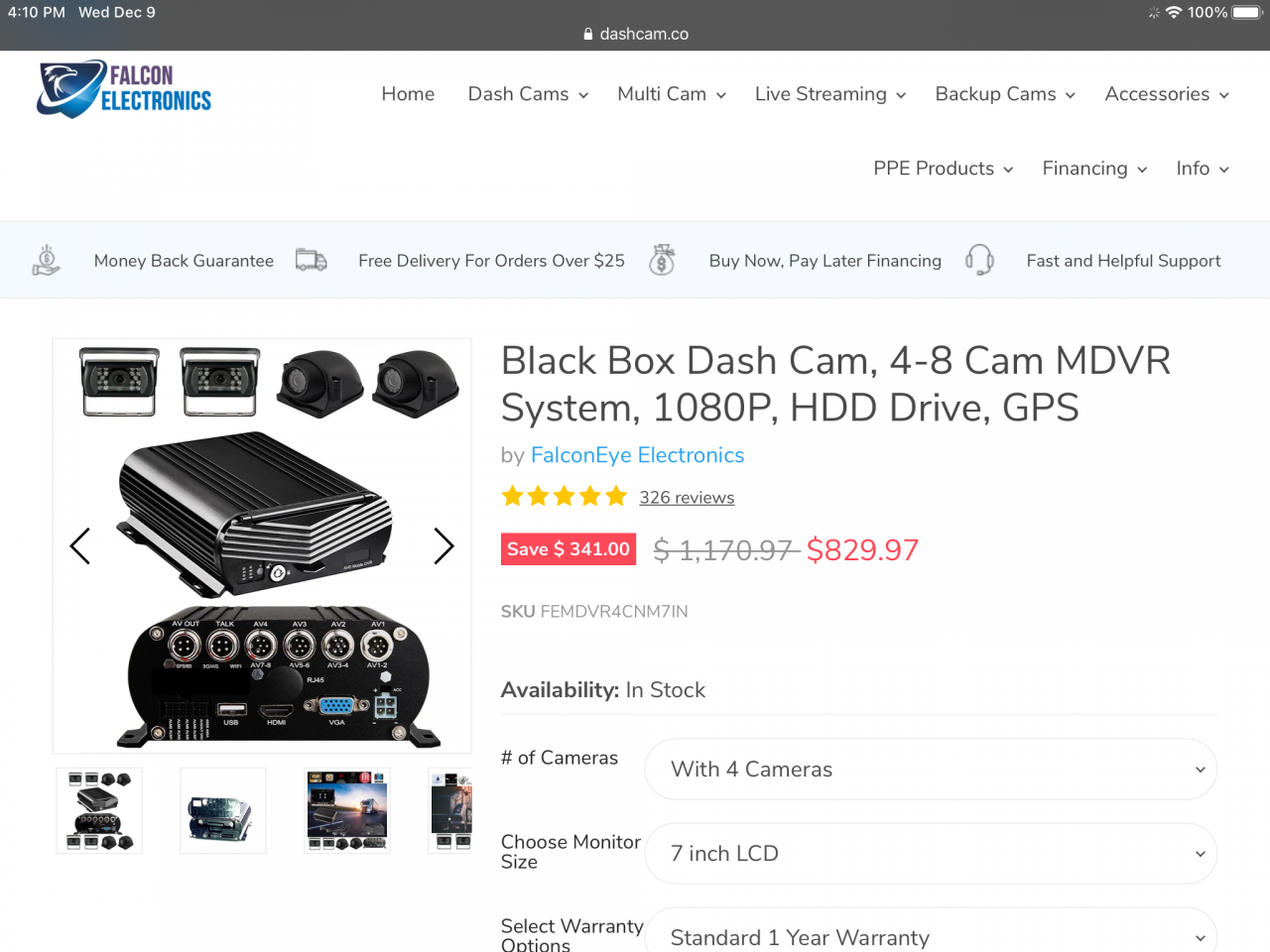Open the monitor size dropdown
The width and height of the screenshot is (1270, 952).
coord(931,854)
